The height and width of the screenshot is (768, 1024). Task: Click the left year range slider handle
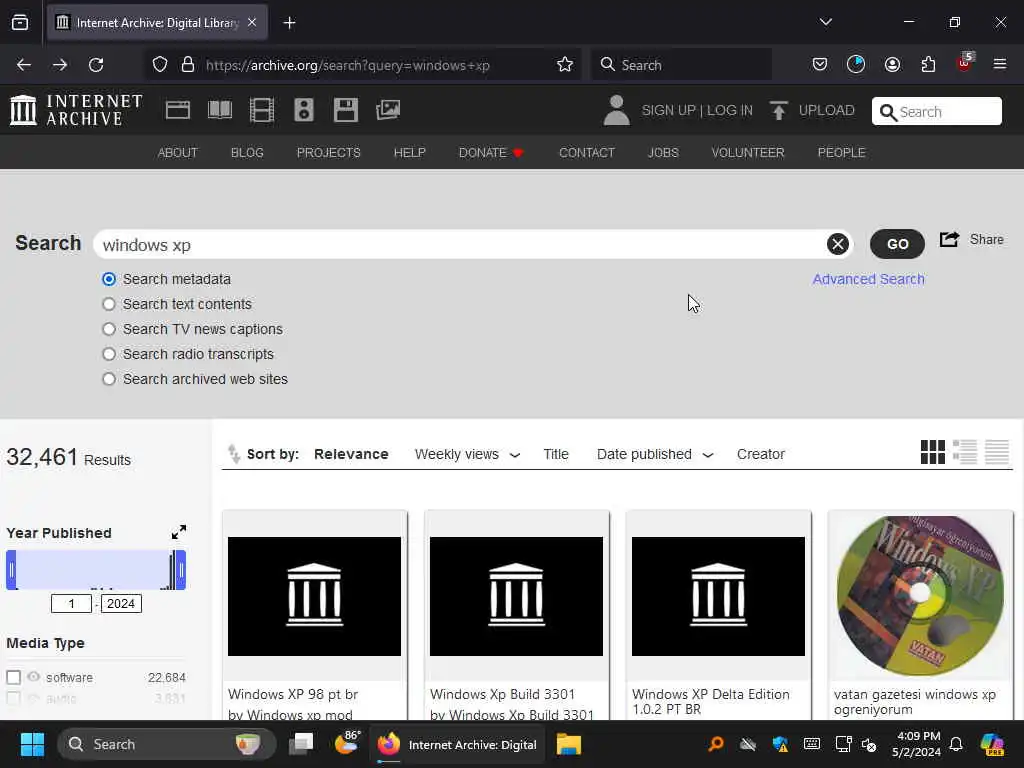[x=11, y=570]
